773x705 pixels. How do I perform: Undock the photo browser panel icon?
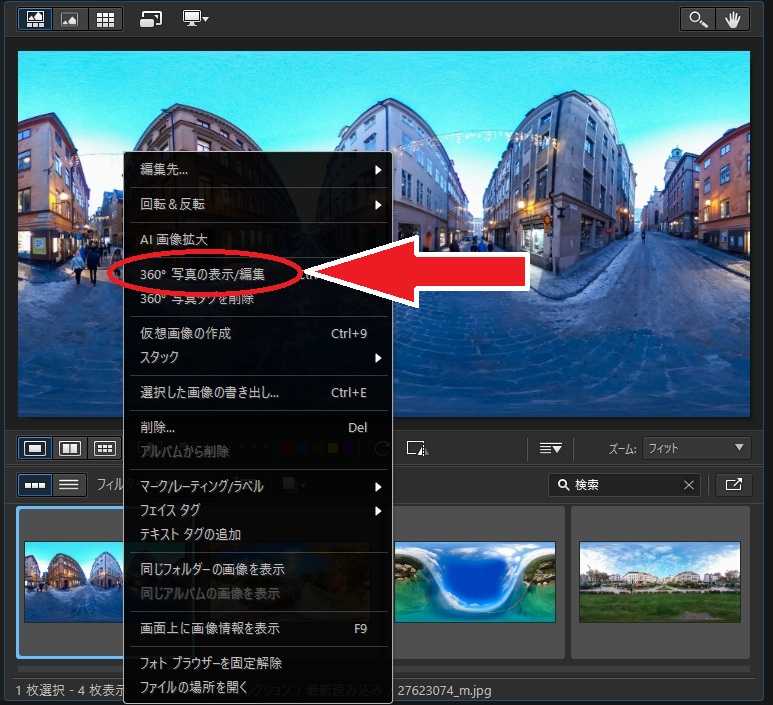tap(734, 485)
